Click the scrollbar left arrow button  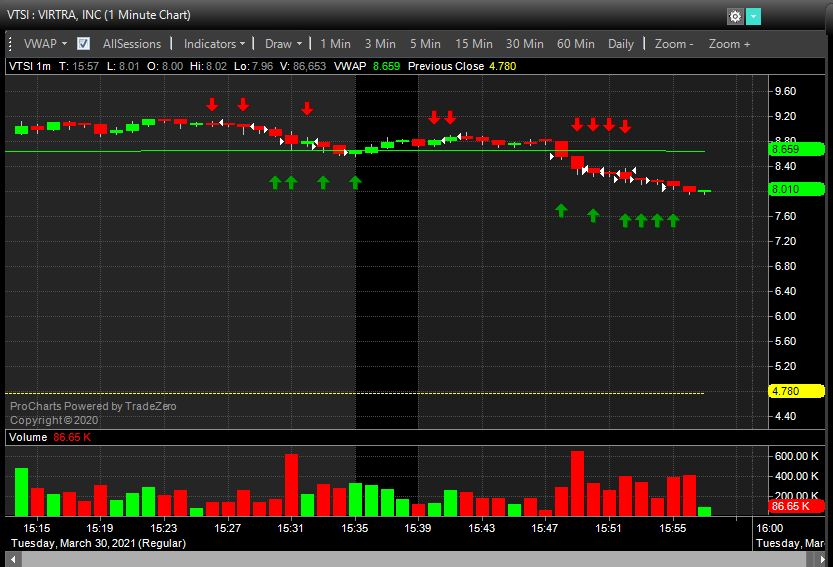pos(10,559)
